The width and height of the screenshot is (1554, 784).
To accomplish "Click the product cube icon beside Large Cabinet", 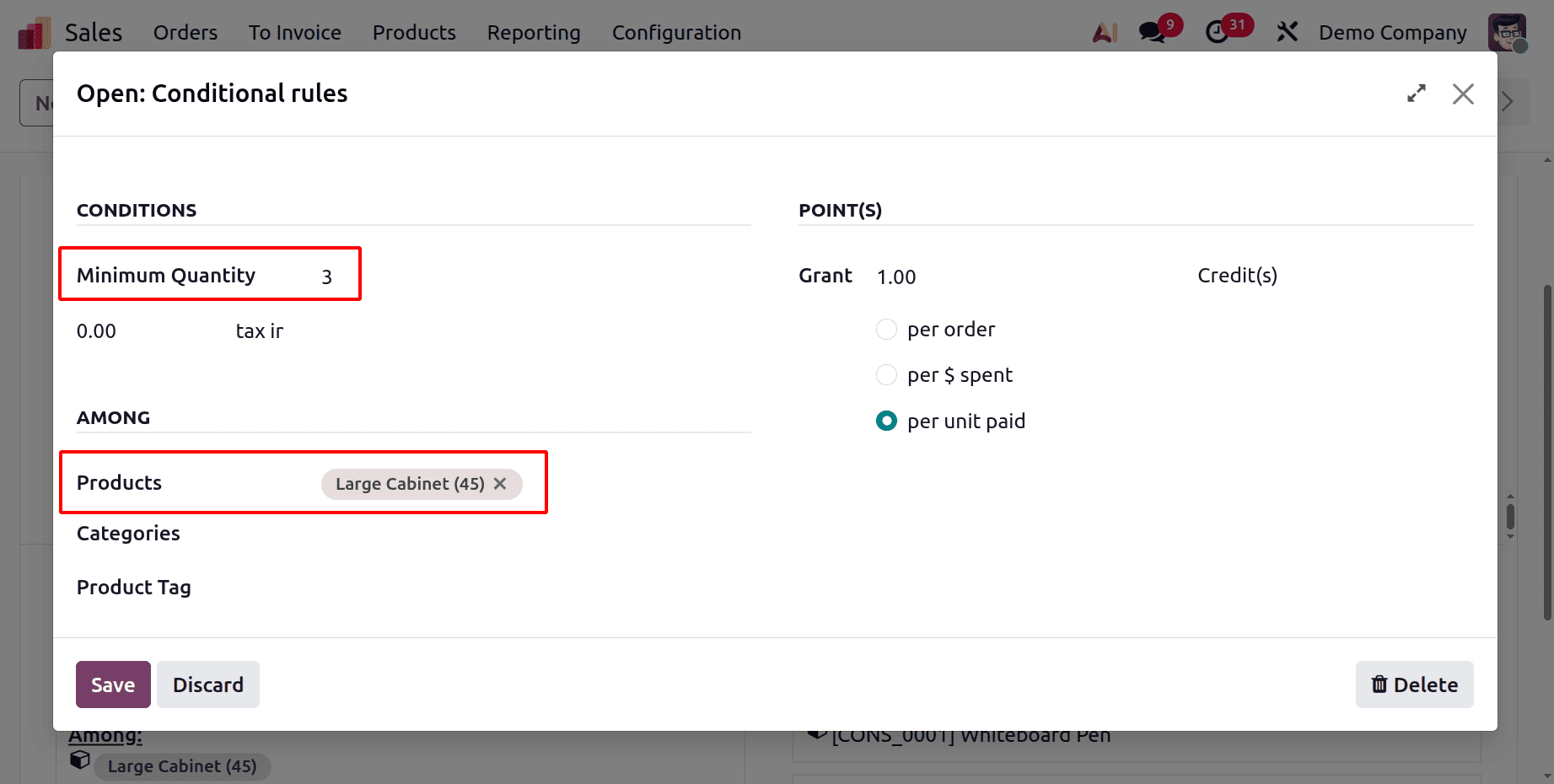I will pos(80,760).
